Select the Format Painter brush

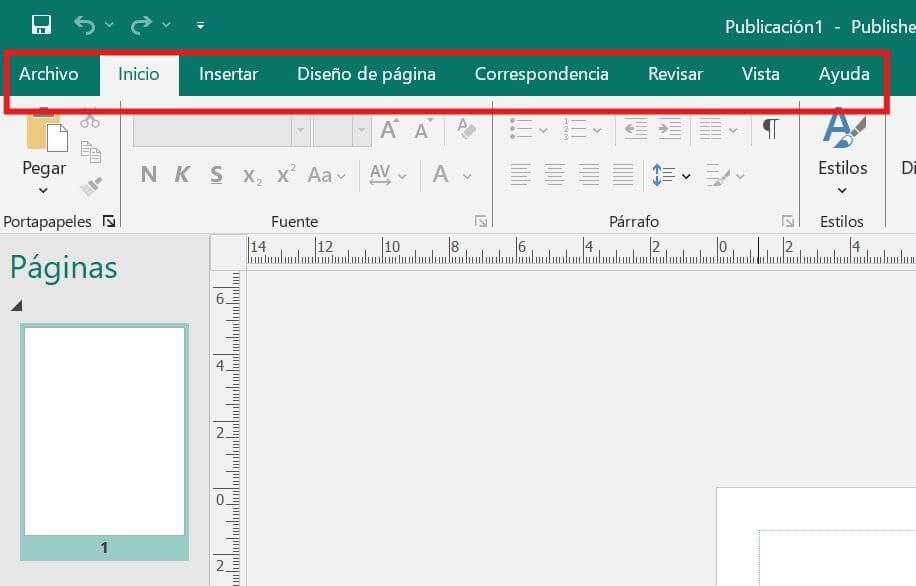(x=91, y=186)
